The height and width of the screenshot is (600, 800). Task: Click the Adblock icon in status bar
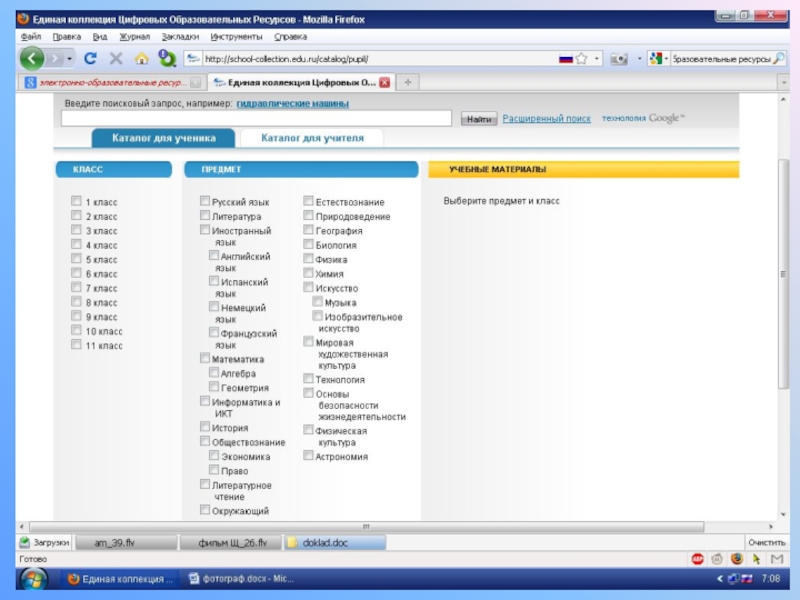[698, 559]
